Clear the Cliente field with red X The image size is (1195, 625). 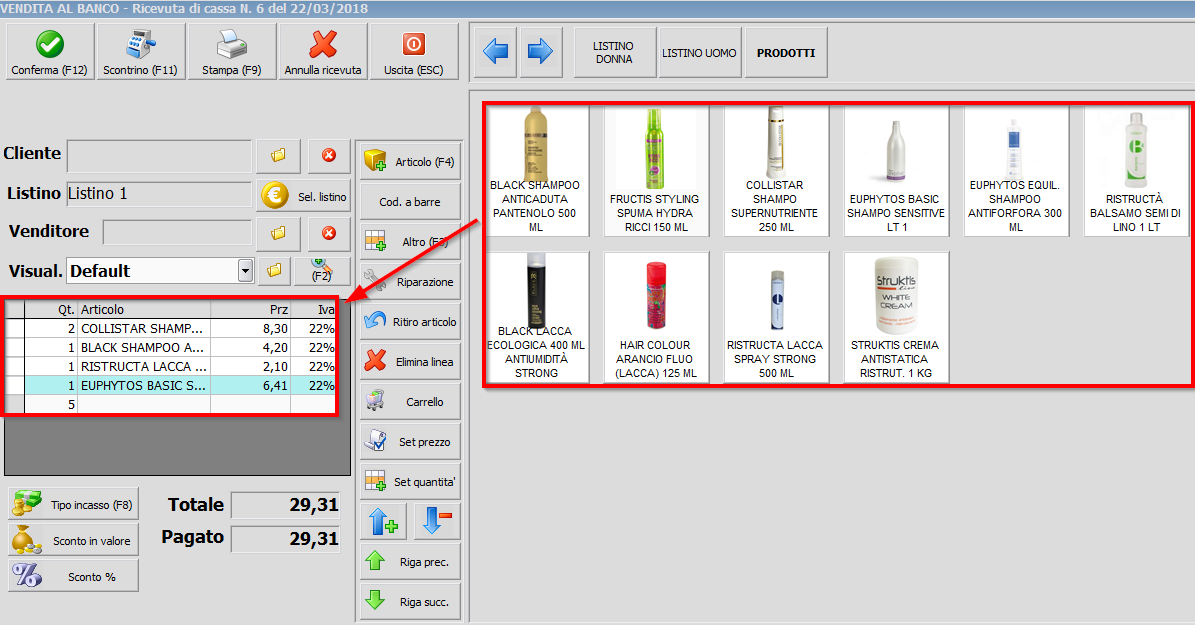[329, 155]
